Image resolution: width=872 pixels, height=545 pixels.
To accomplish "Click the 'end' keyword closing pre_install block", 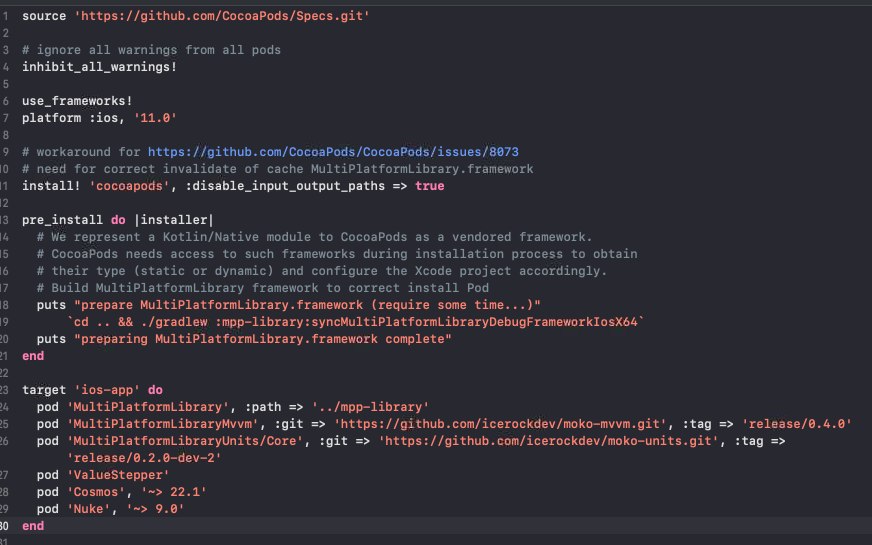I will tap(33, 356).
